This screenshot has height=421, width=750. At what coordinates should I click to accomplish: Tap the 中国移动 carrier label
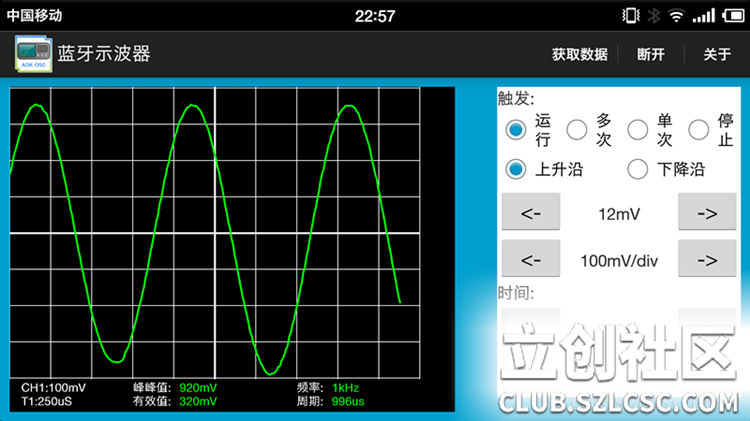click(34, 15)
